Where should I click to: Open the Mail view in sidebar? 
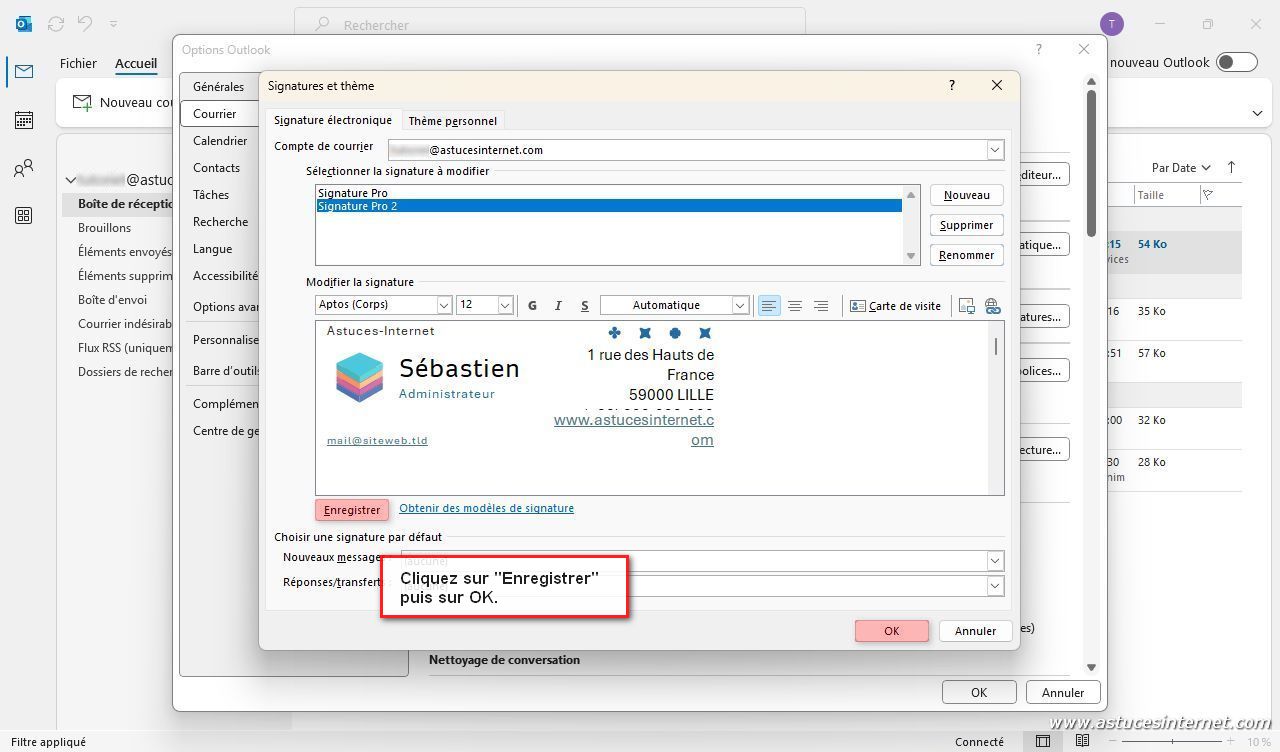[x=24, y=71]
